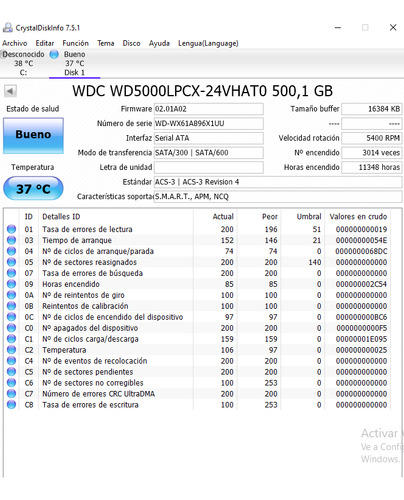Click the buffer size field 16384 KB
Screen dimensions: 404x500
372,109
